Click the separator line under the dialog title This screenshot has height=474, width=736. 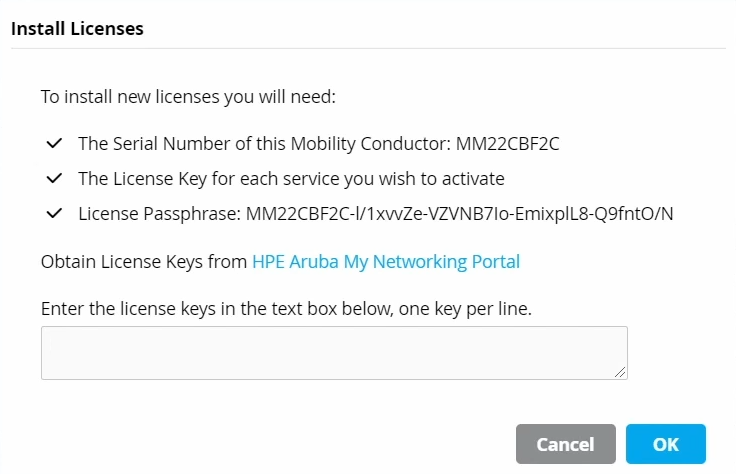(368, 48)
